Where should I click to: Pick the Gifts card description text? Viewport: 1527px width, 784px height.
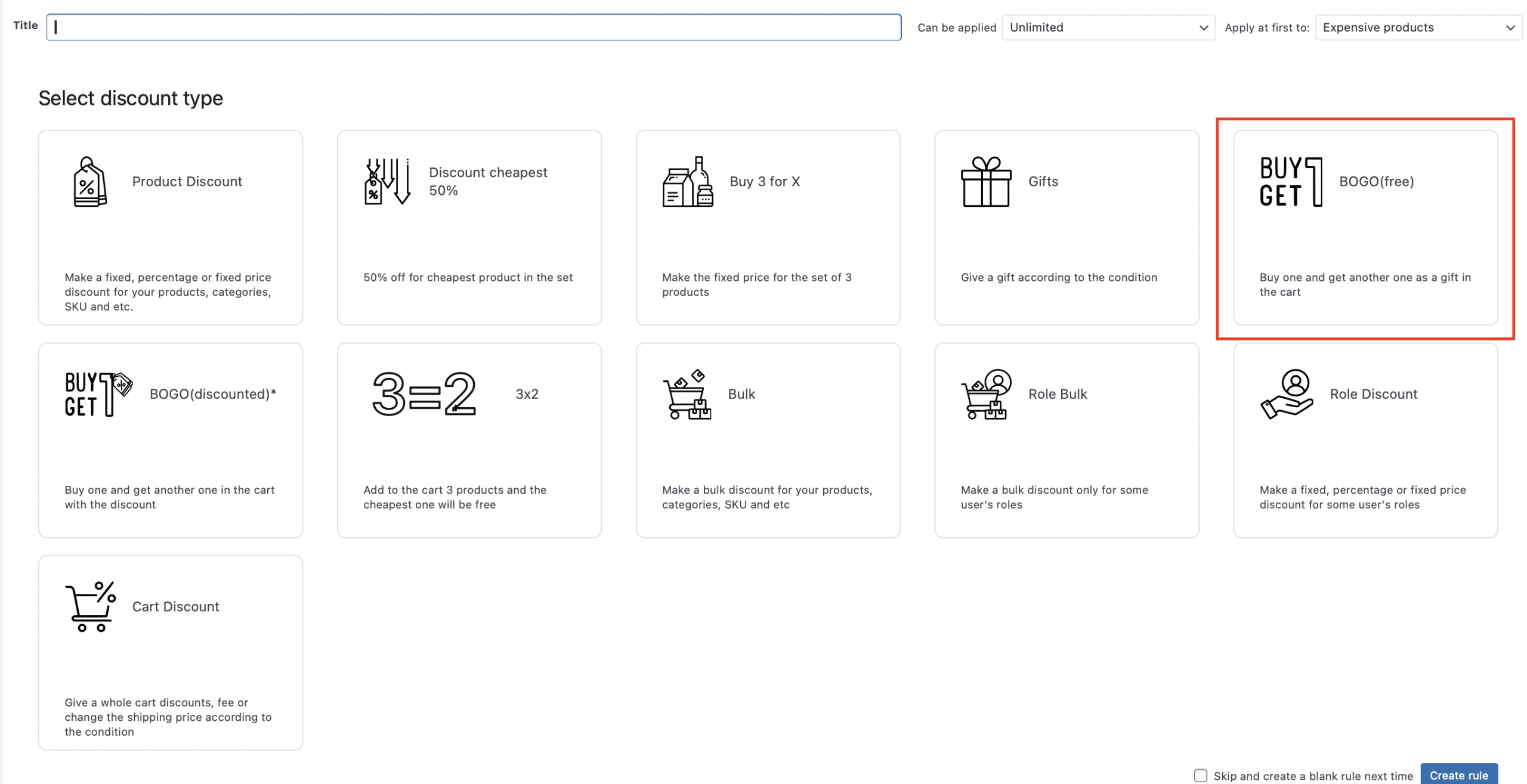(1058, 277)
